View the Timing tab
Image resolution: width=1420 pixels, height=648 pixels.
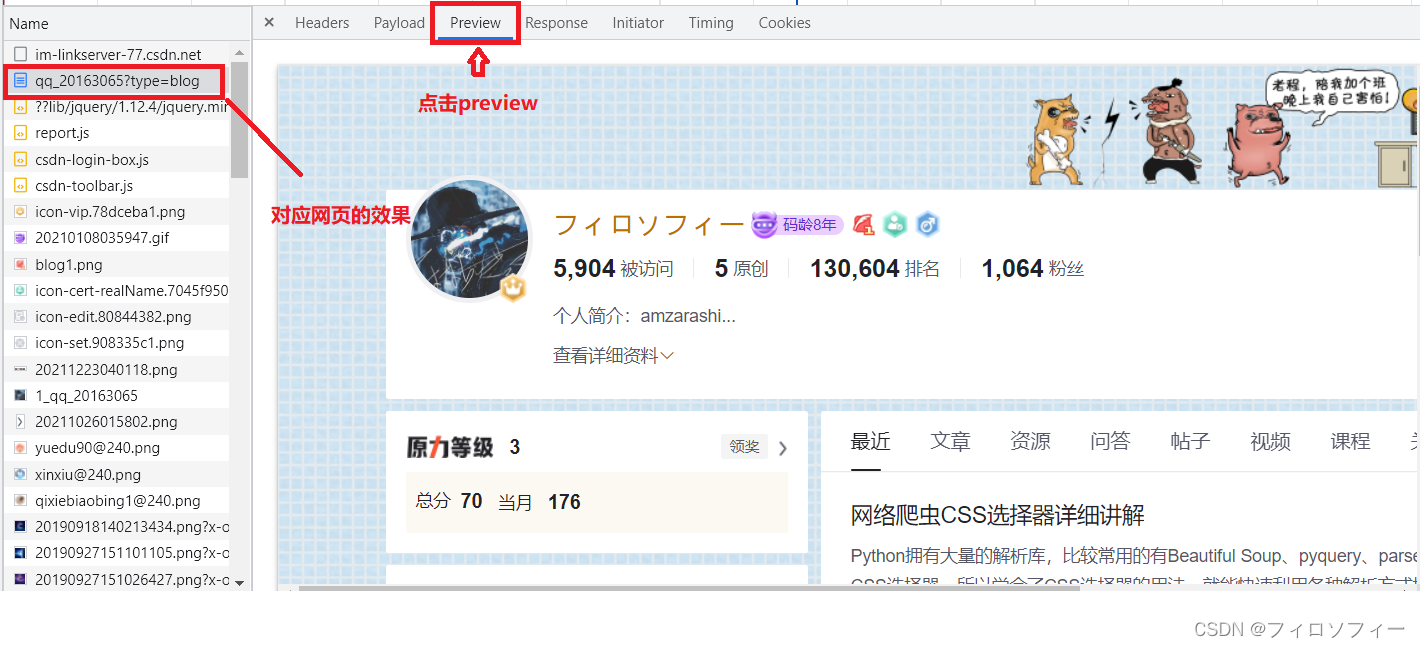click(711, 22)
